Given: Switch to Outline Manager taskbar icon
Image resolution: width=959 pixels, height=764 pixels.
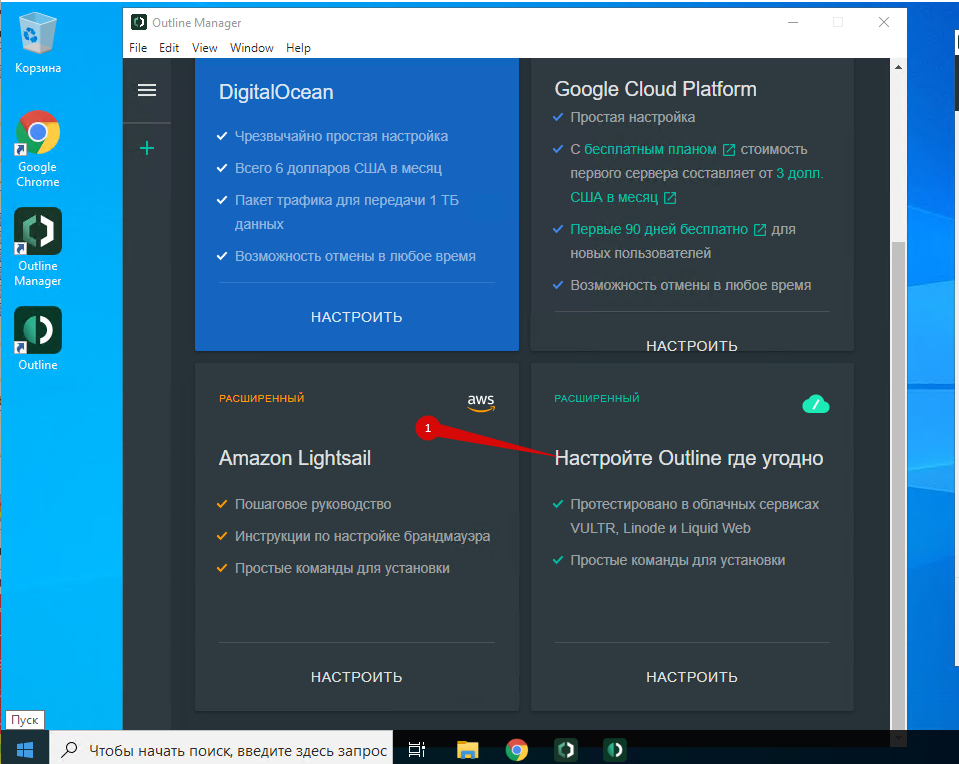Looking at the screenshot, I should pos(566,749).
